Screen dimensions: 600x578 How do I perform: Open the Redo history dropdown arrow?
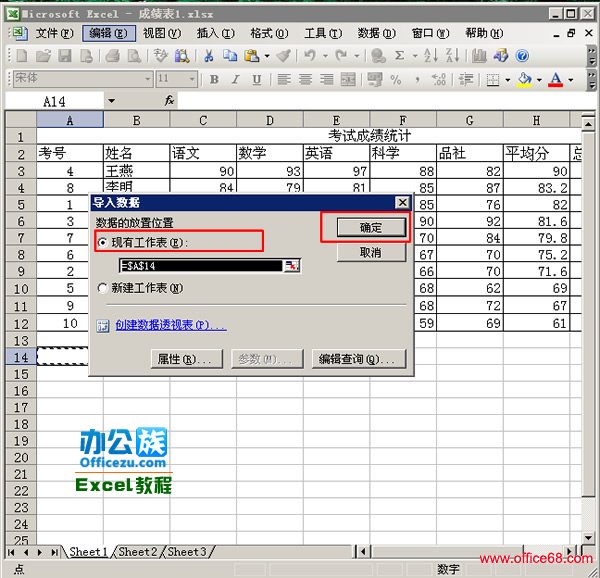click(x=356, y=56)
